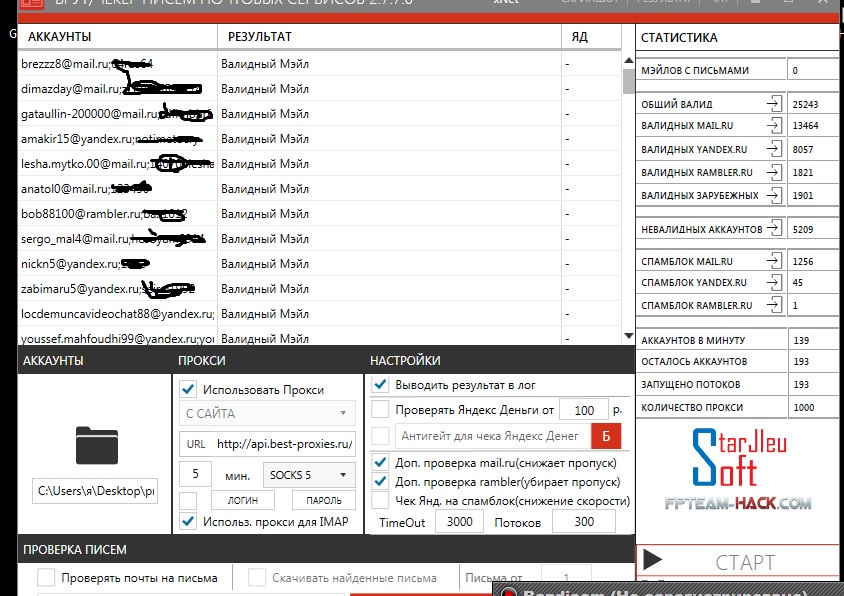Click the play triangle icon on СТАРТ

tap(652, 560)
